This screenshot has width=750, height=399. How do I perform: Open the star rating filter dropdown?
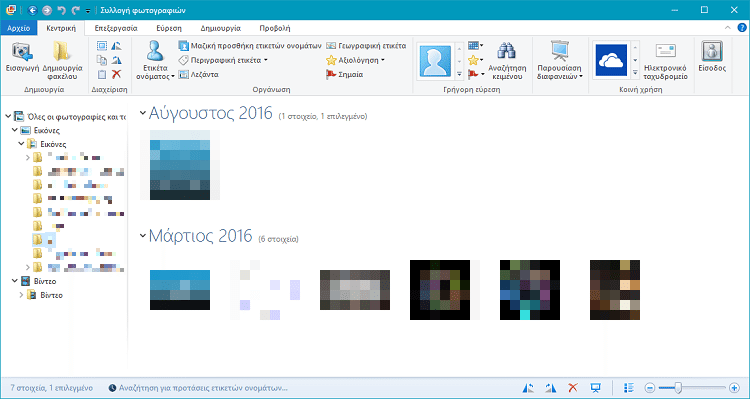tap(476, 60)
